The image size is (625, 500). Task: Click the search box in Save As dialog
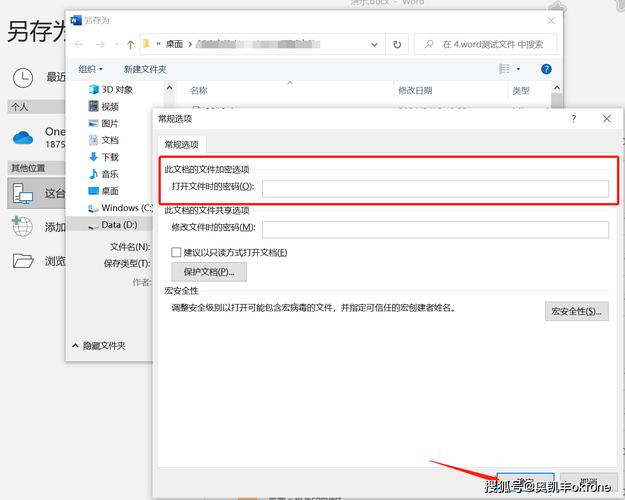point(485,44)
